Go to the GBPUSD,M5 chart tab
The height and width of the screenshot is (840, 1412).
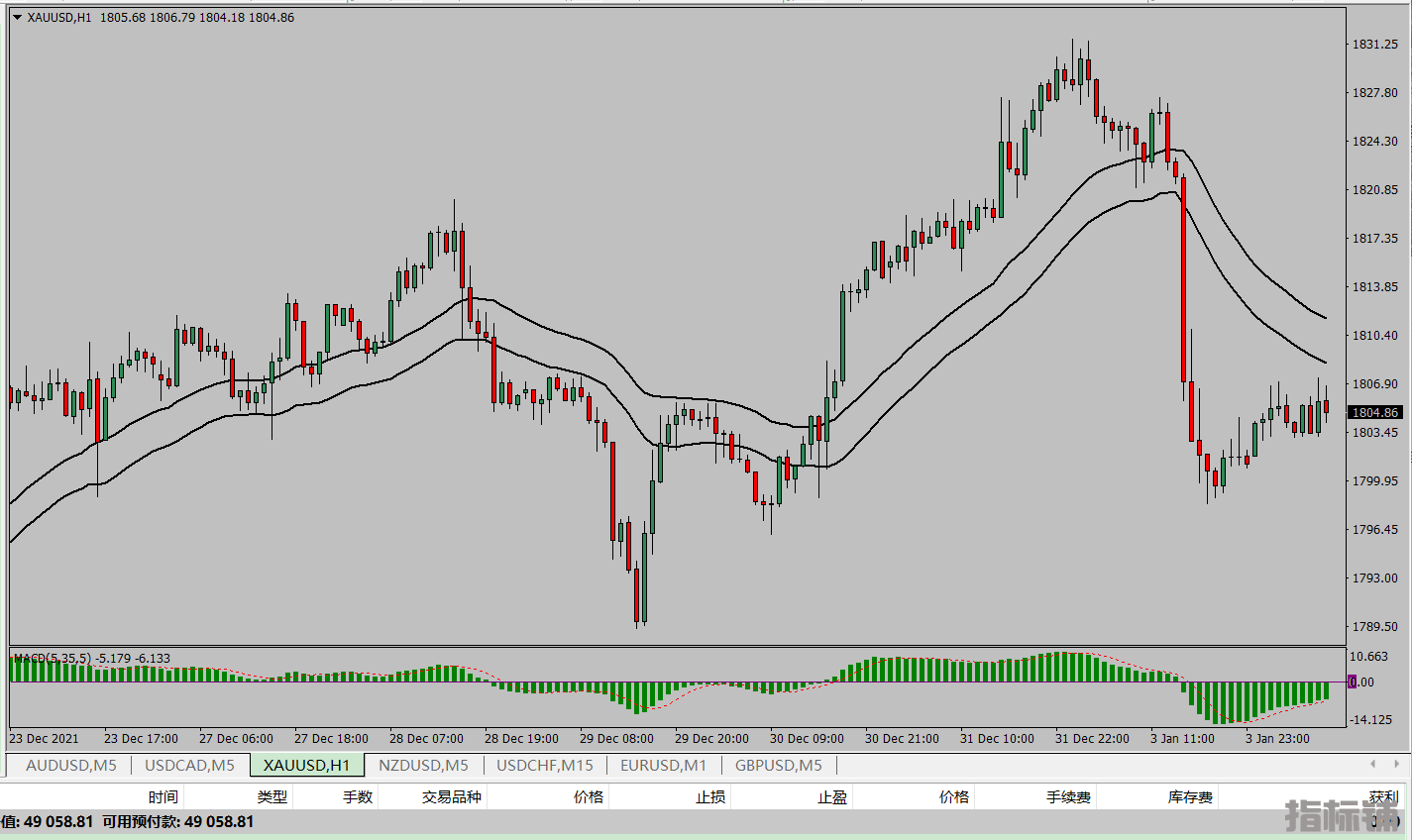click(x=778, y=765)
